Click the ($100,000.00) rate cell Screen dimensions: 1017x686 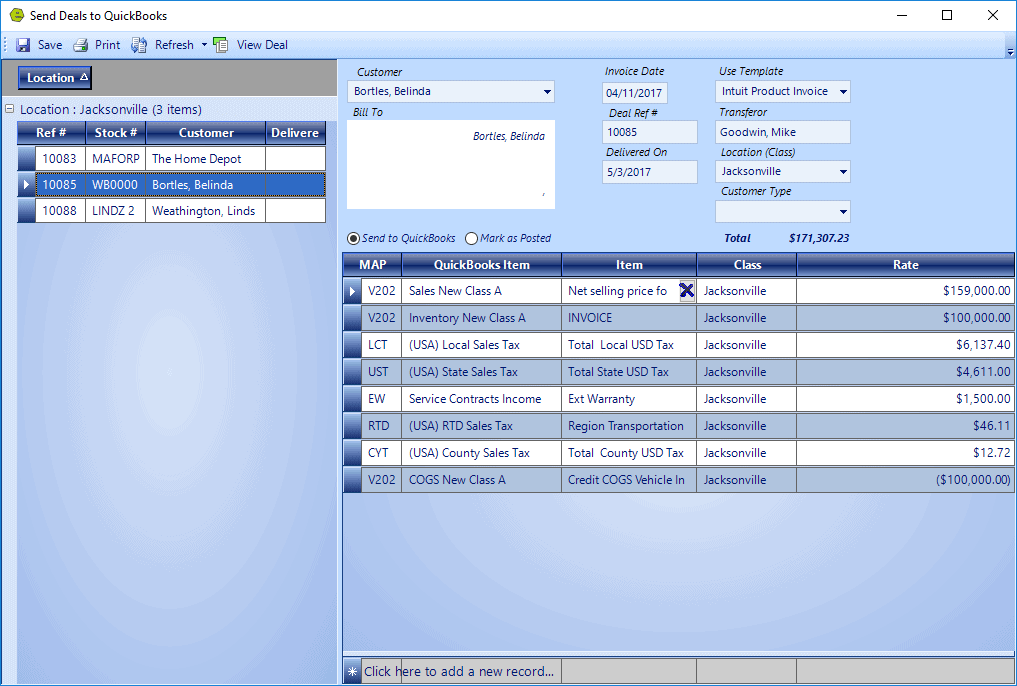click(x=905, y=480)
